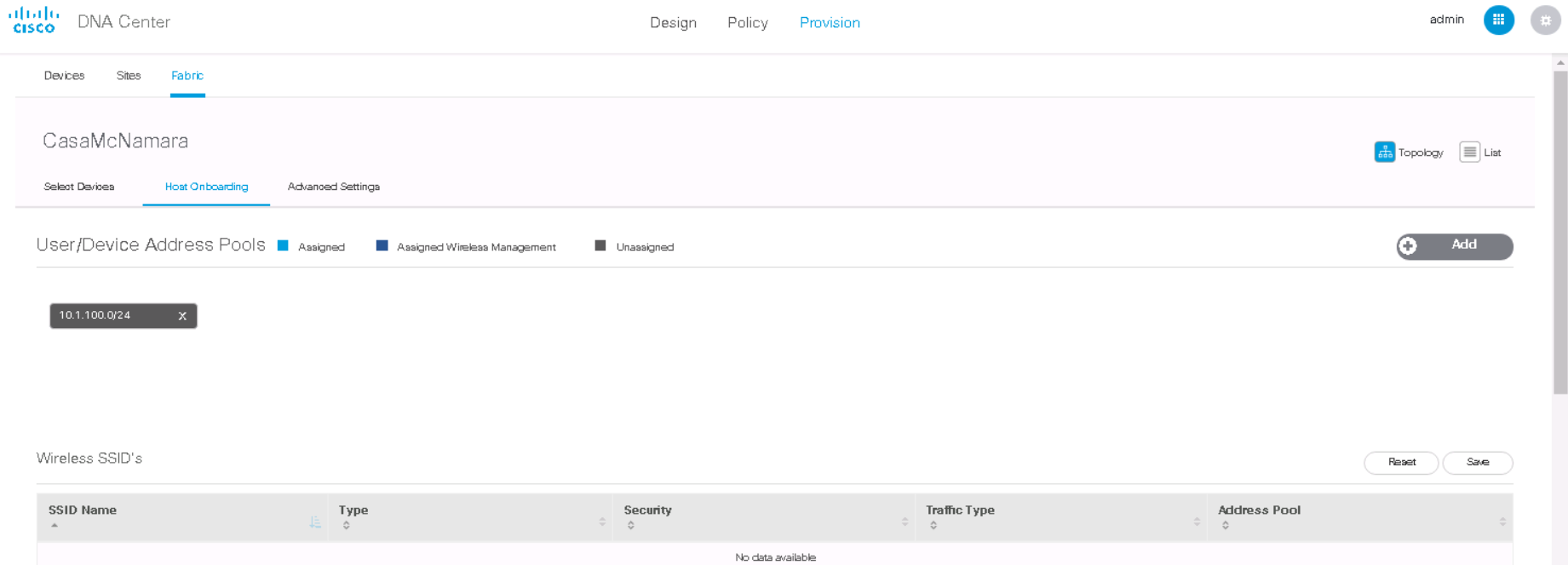This screenshot has height=565, width=1568.
Task: Click the Cisco logo
Action: (34, 20)
